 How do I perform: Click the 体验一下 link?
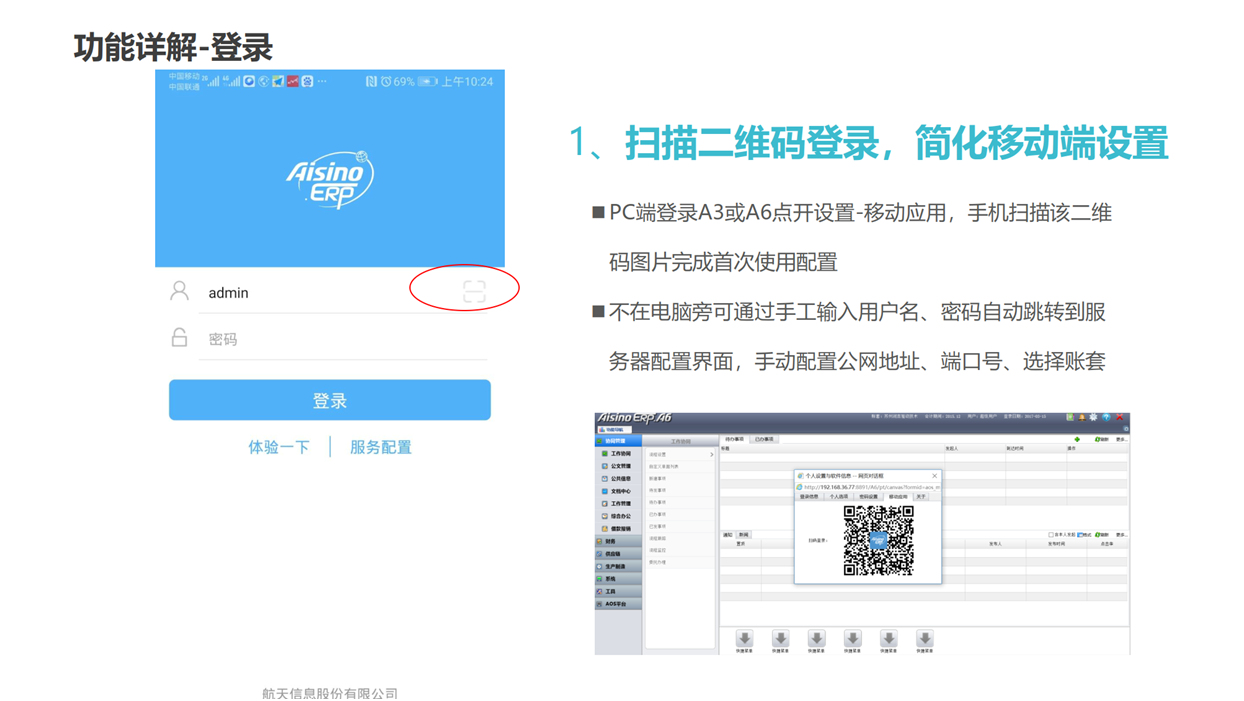coord(279,447)
